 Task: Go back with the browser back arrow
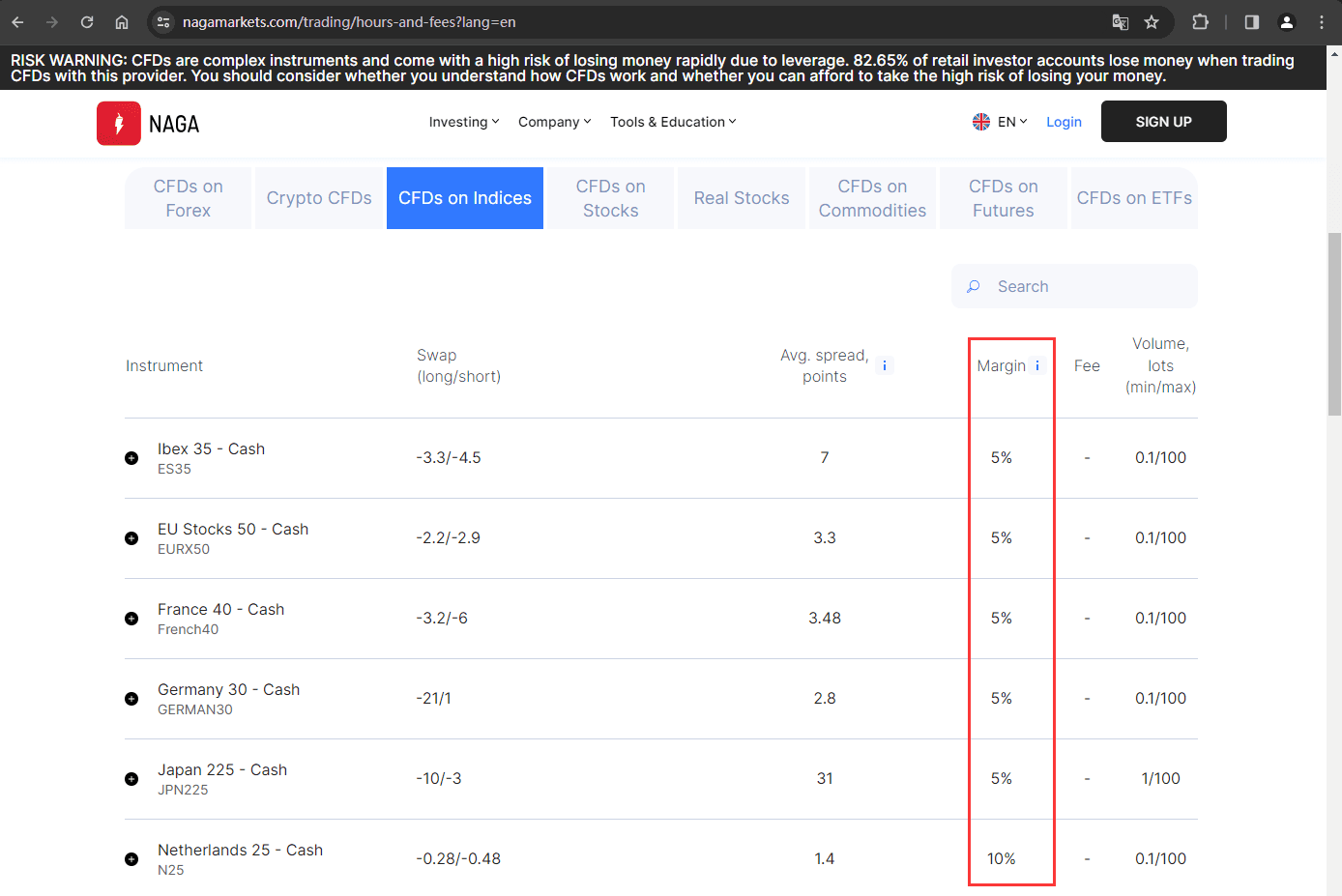pyautogui.click(x=17, y=21)
